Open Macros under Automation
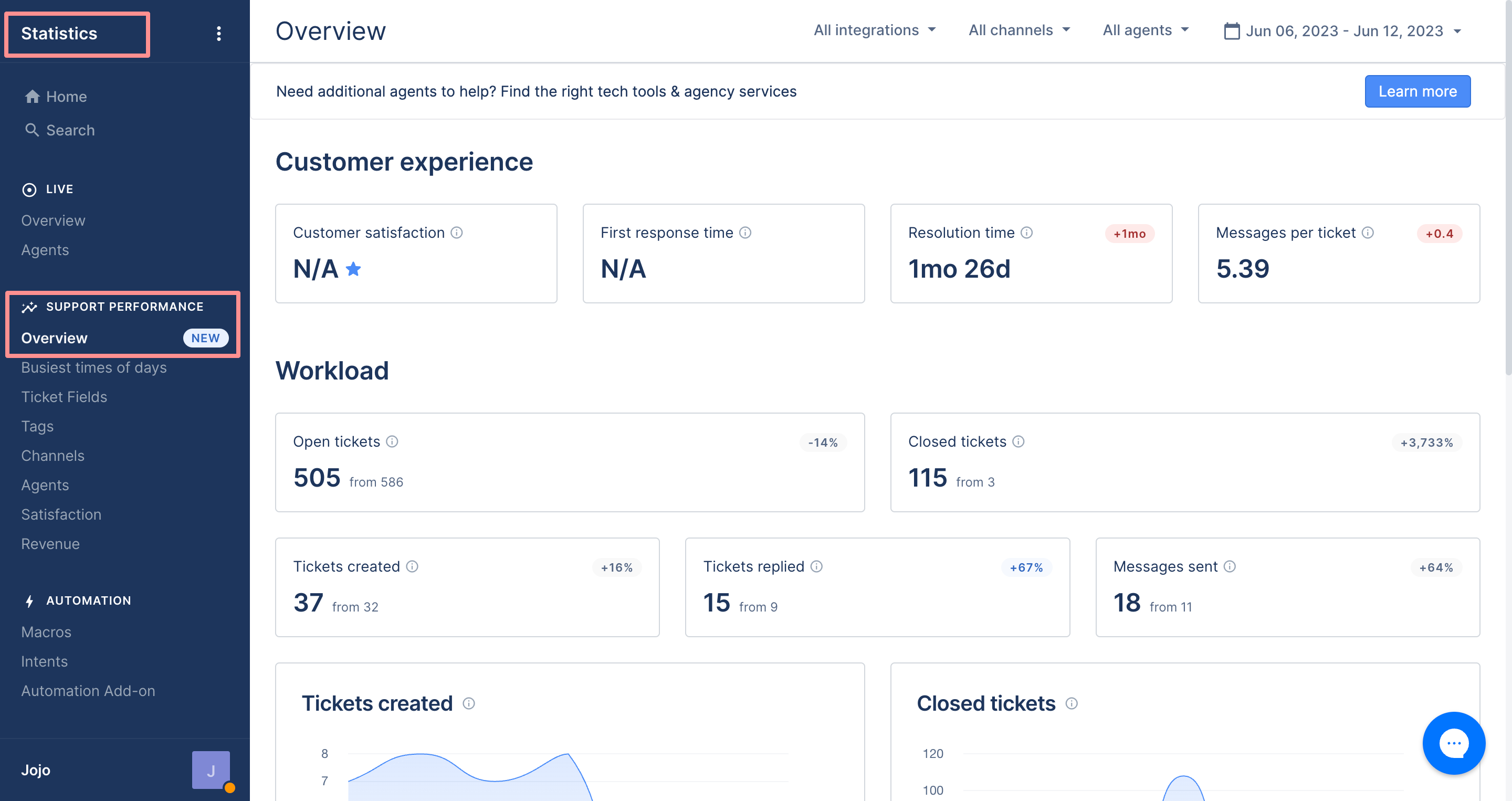Screen dimensions: 1512x801 click(x=46, y=632)
